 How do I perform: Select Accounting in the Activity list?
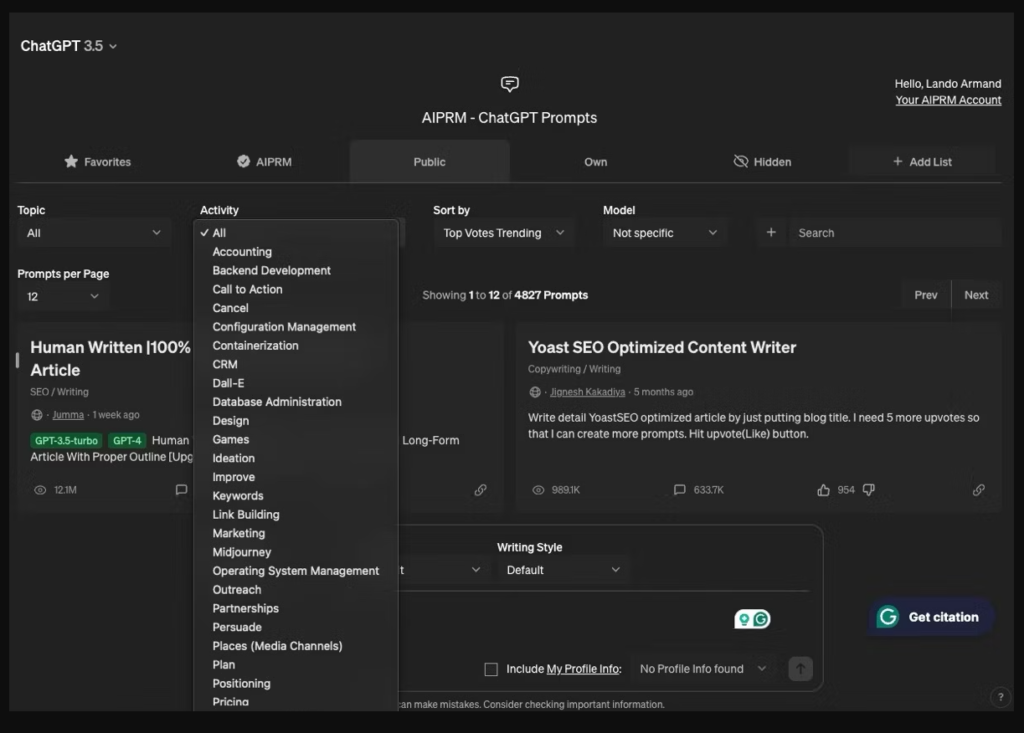pyautogui.click(x=296, y=252)
